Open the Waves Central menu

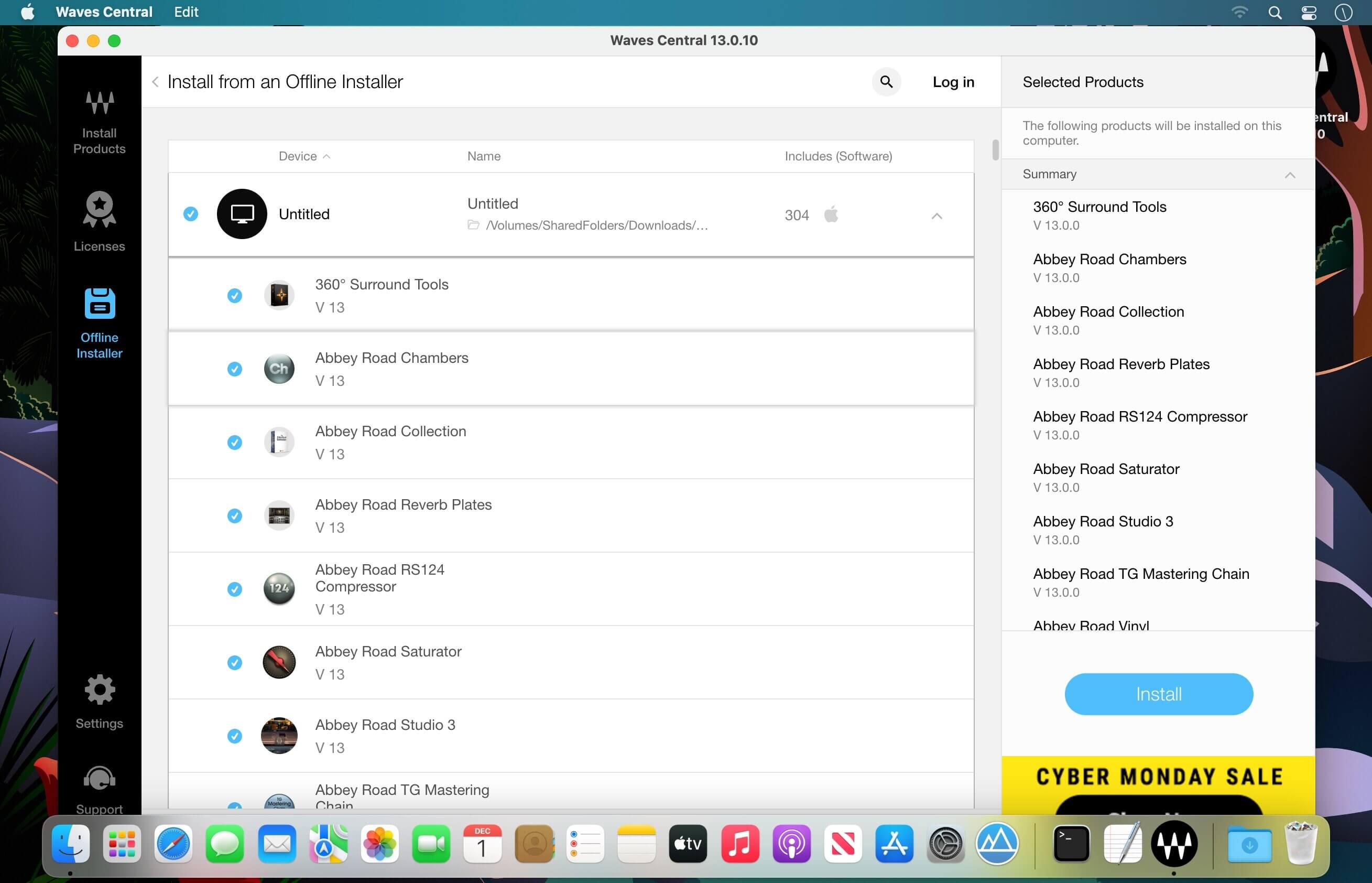[104, 12]
